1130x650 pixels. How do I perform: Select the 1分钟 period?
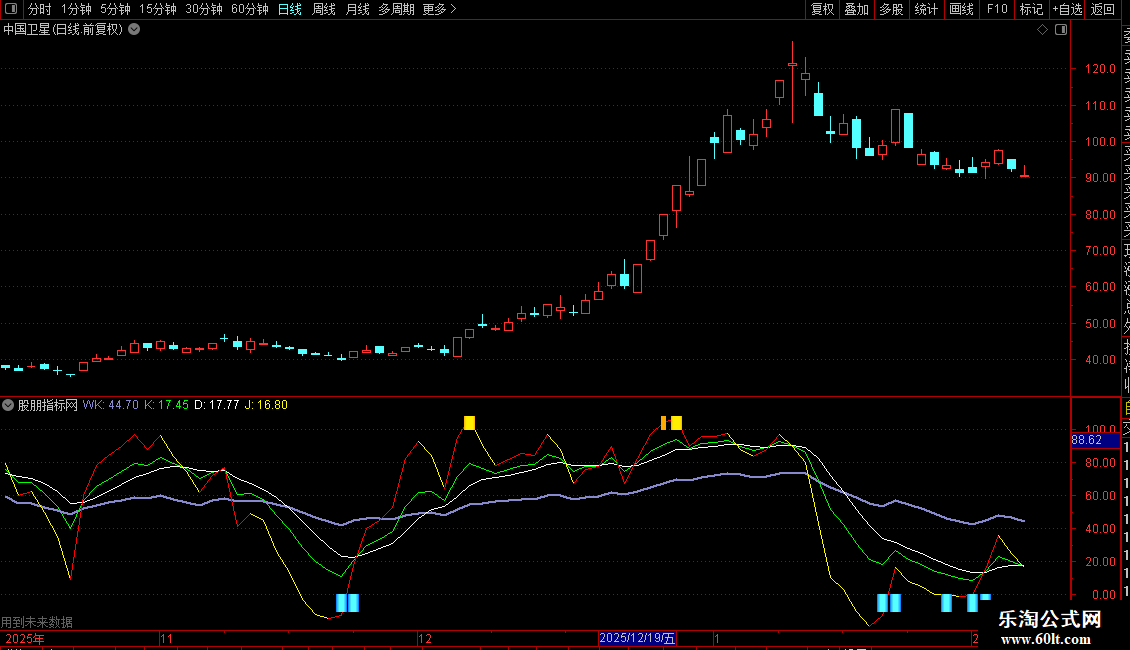[76, 9]
